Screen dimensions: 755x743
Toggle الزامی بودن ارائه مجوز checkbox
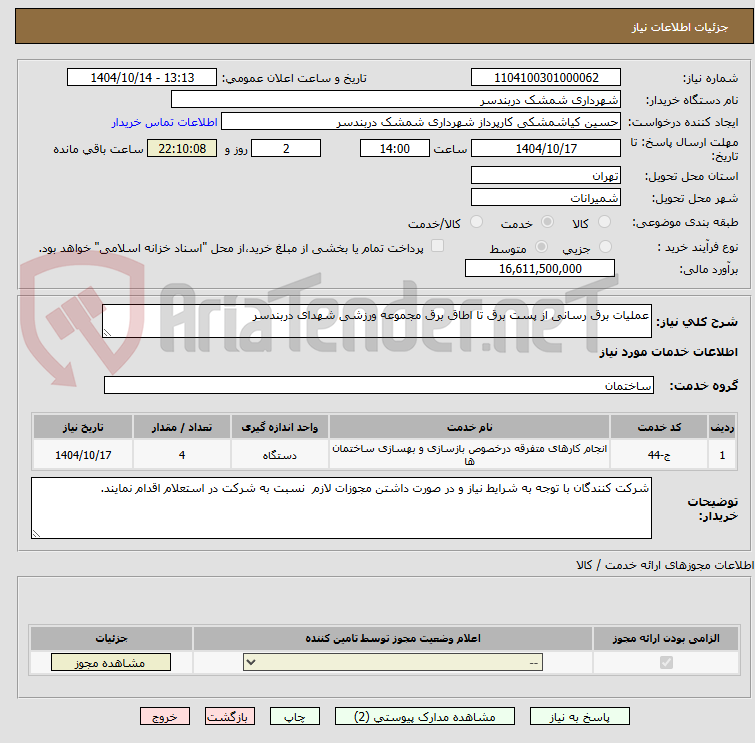tap(666, 663)
